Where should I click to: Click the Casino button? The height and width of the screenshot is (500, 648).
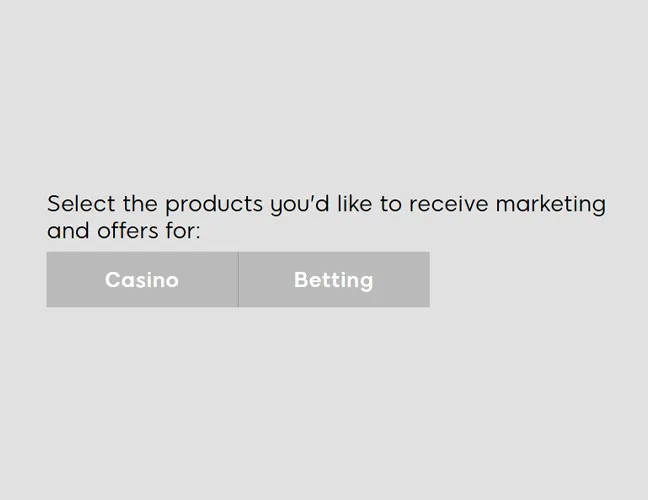click(x=143, y=279)
